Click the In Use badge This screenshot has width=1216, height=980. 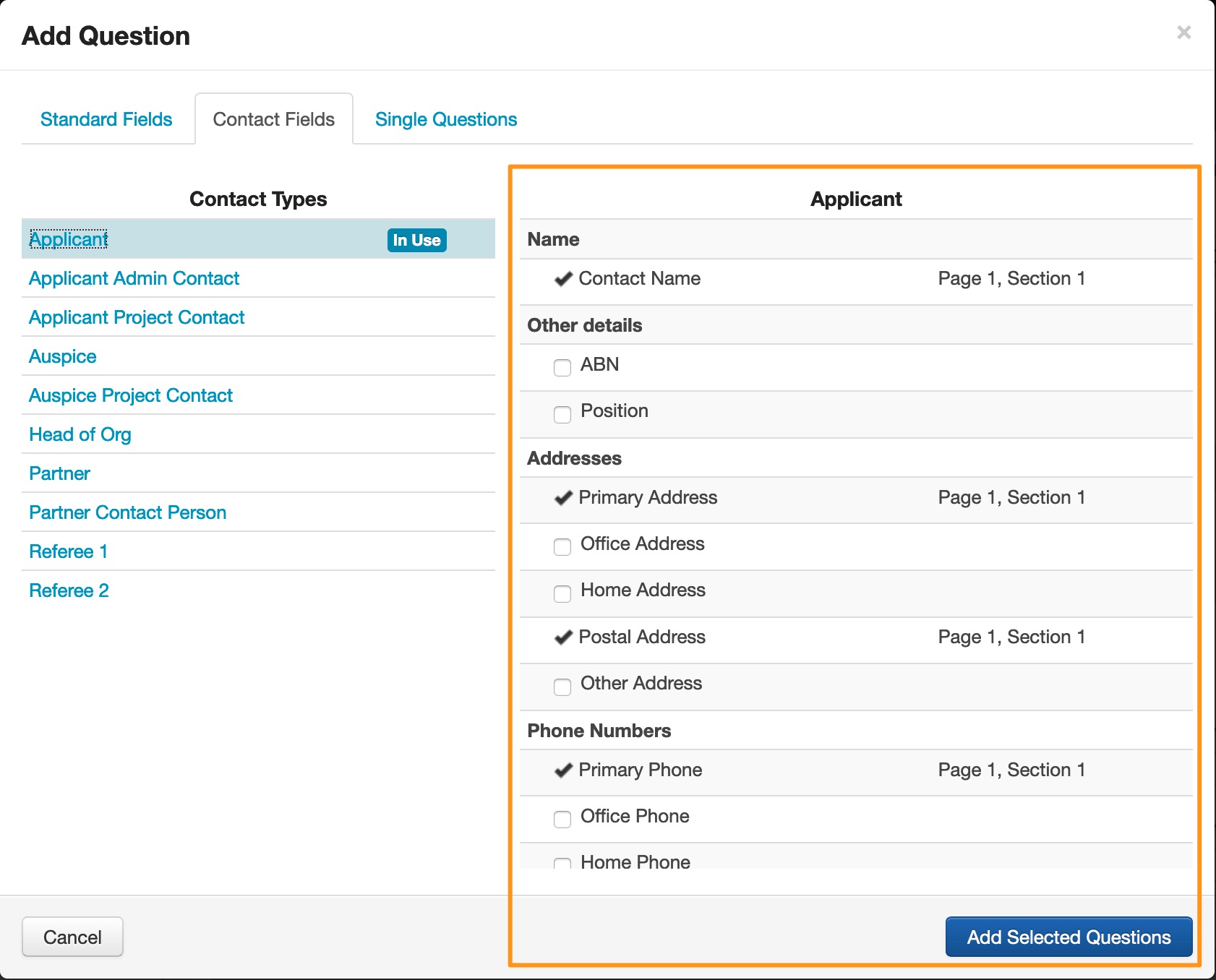click(x=416, y=240)
